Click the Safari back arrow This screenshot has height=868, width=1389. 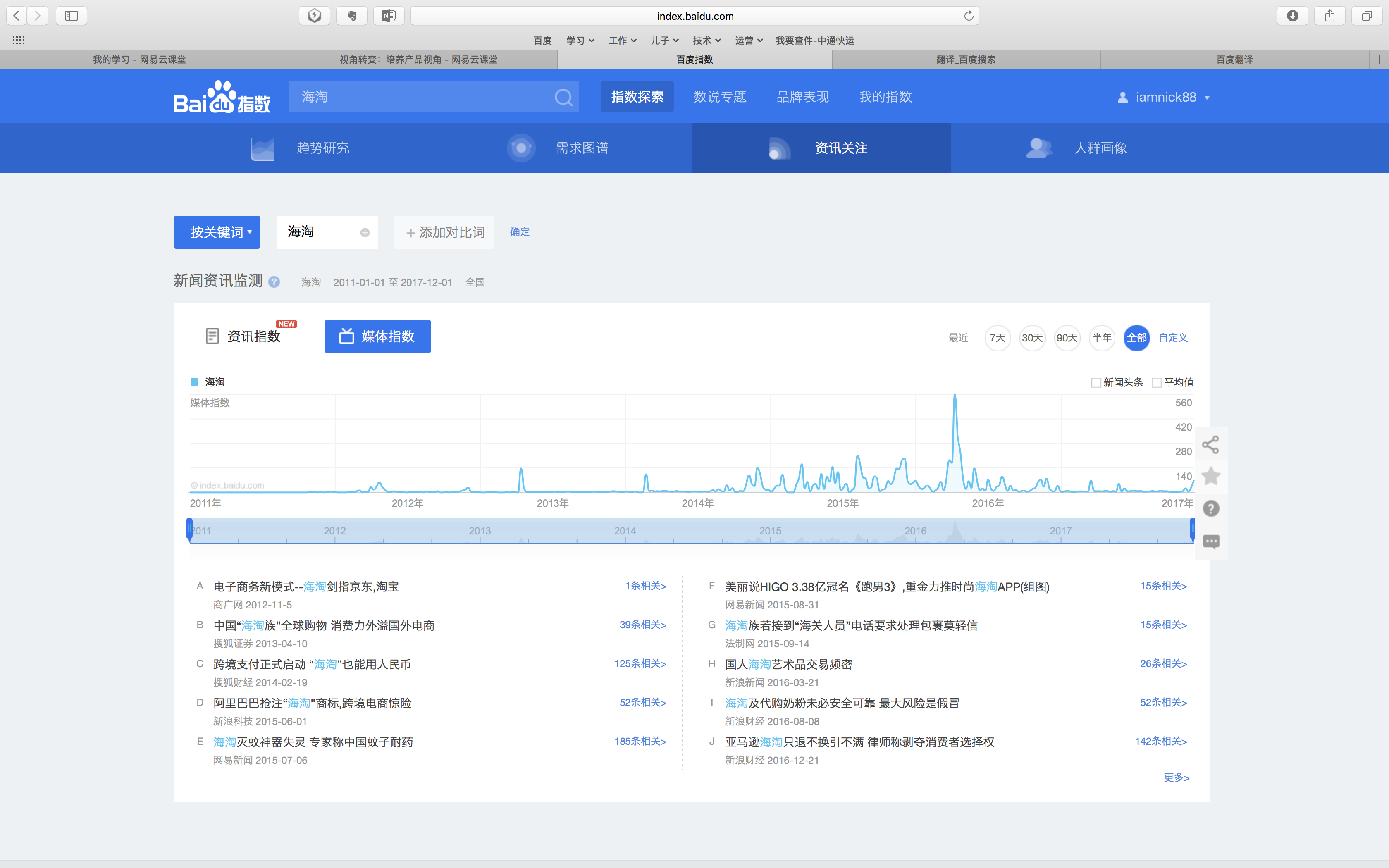tap(17, 16)
